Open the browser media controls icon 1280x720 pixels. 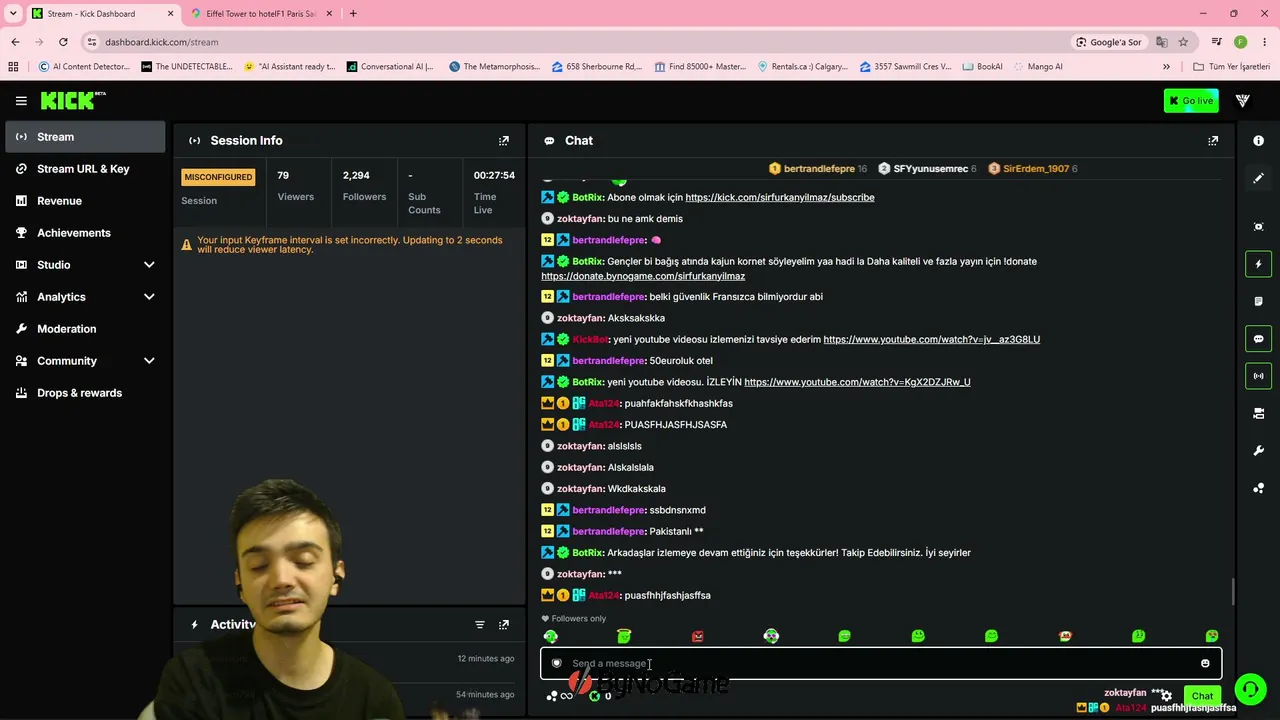pos(1216,42)
